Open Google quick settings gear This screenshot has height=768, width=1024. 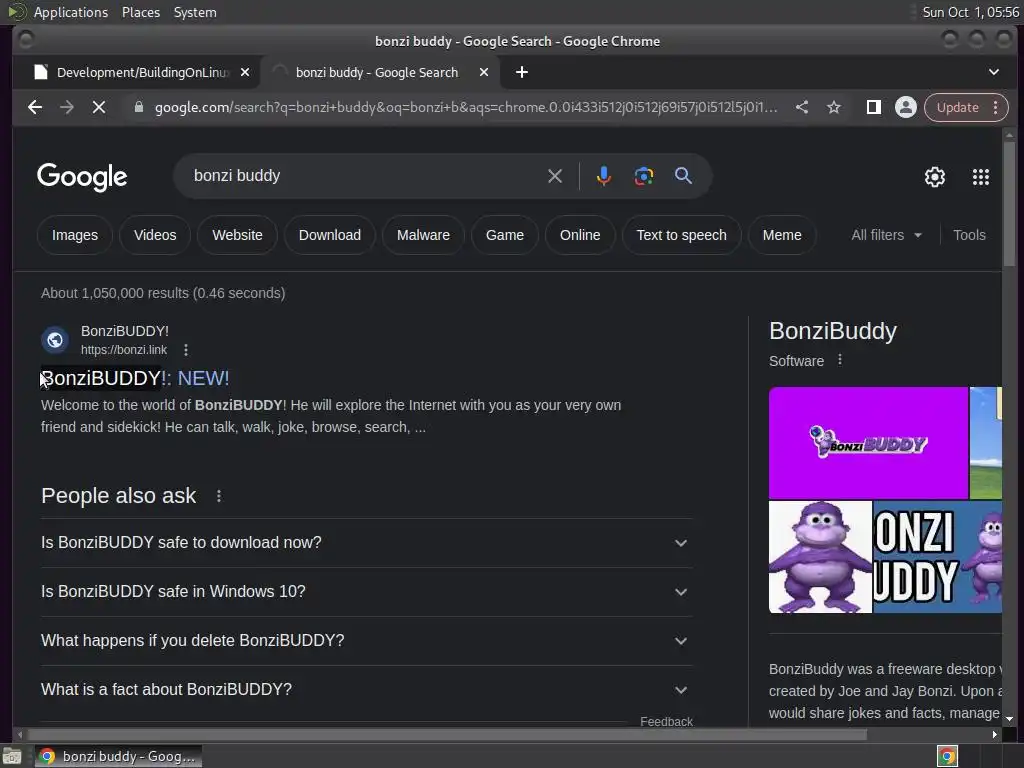(935, 177)
